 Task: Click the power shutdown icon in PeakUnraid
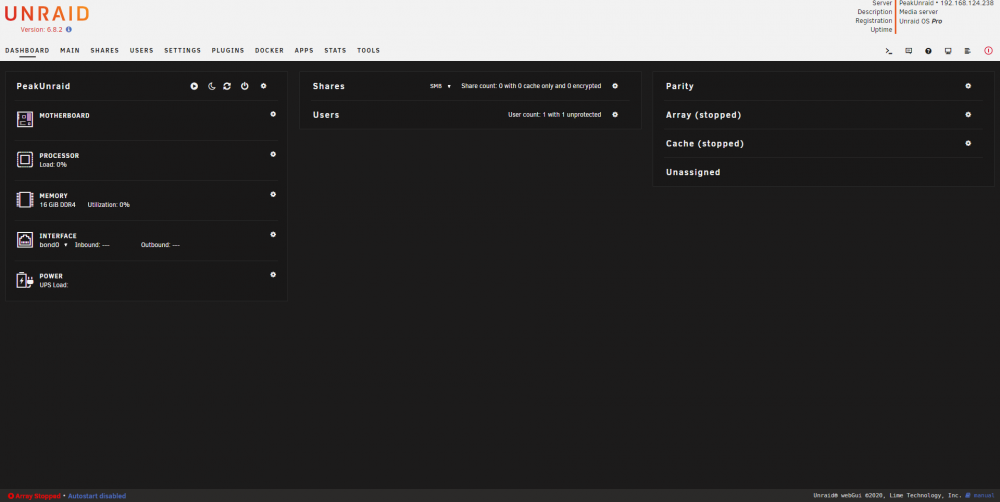pos(245,86)
